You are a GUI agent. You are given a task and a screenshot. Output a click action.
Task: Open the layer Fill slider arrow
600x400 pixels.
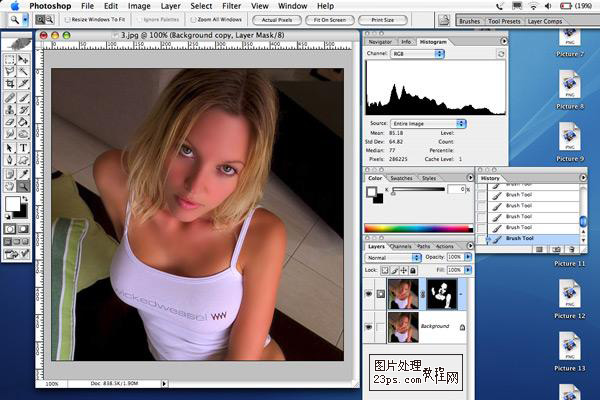pos(468,270)
